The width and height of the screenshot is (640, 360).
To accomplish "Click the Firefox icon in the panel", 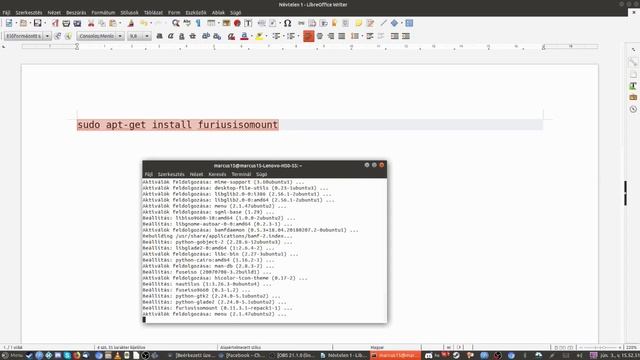I will point(77,356).
